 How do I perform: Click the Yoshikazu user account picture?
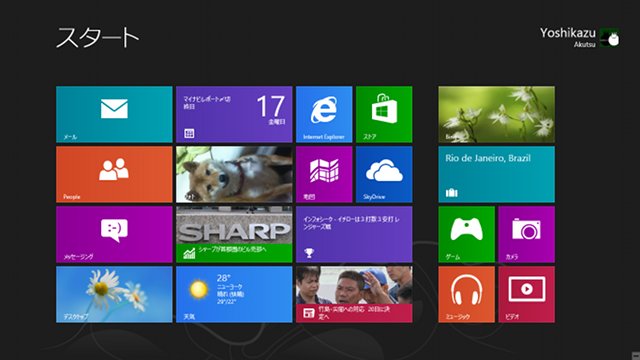(609, 38)
